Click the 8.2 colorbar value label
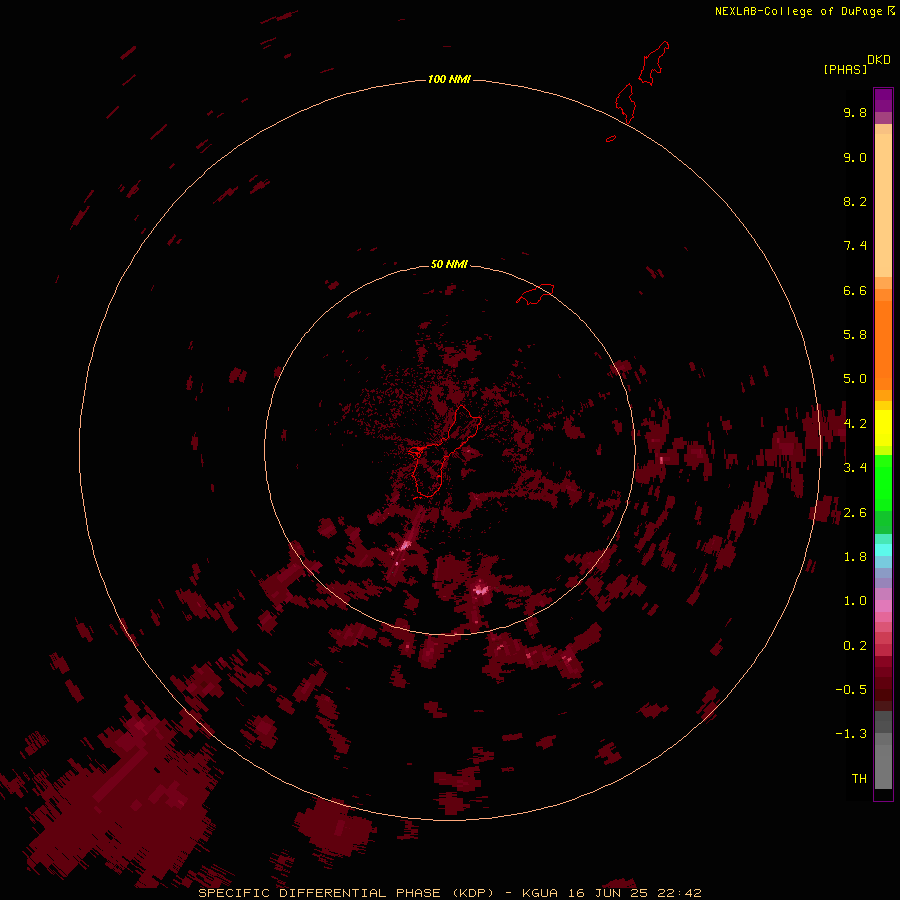This screenshot has width=900, height=900. 855,201
